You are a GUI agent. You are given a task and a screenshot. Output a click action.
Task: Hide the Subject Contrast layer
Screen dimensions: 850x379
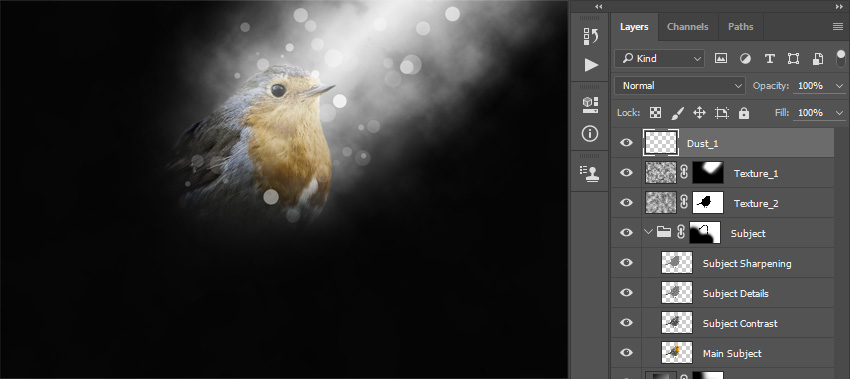[x=626, y=323]
